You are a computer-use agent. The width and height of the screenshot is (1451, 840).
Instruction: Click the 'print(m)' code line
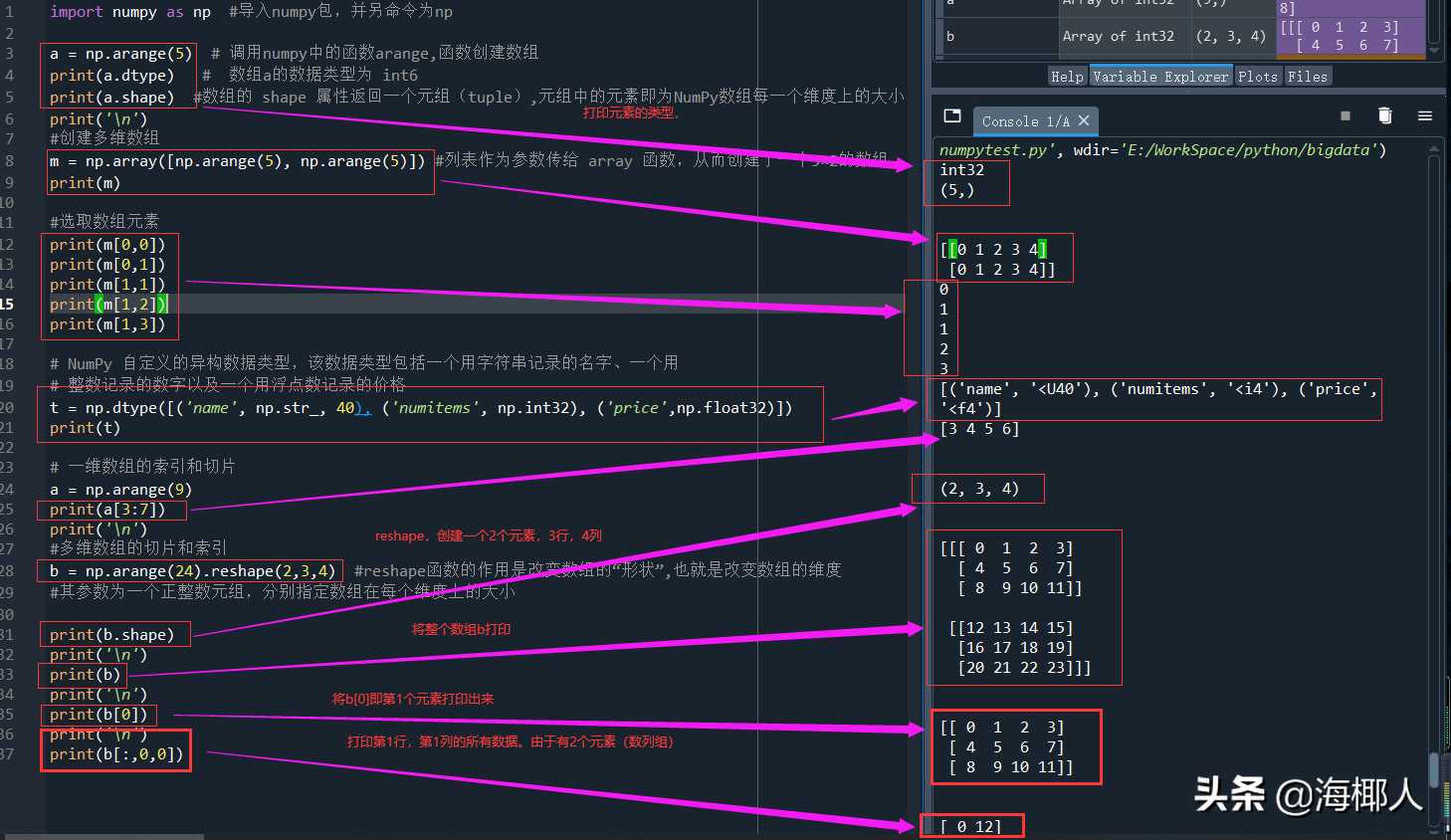click(x=86, y=182)
